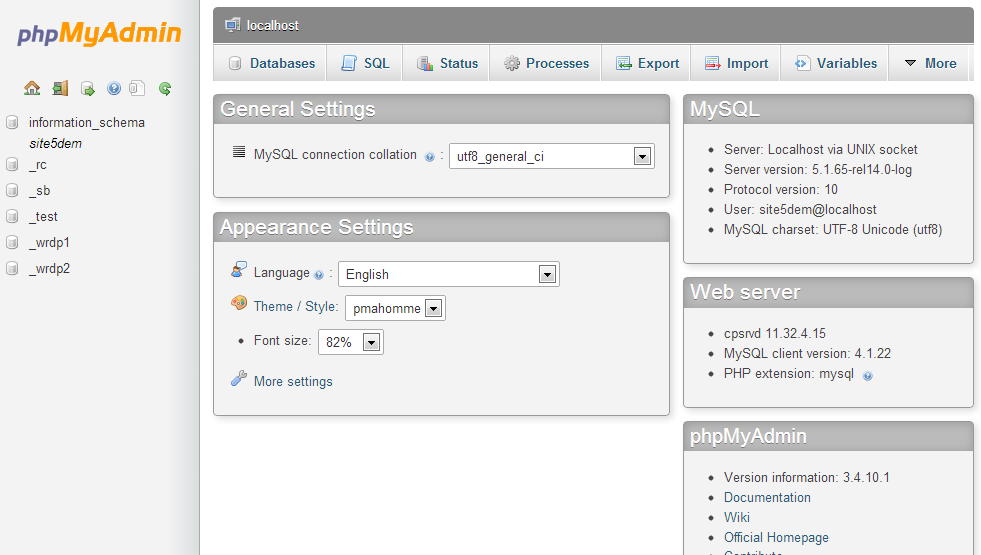Click the collation list icon
The height and width of the screenshot is (555, 981).
coord(239,151)
